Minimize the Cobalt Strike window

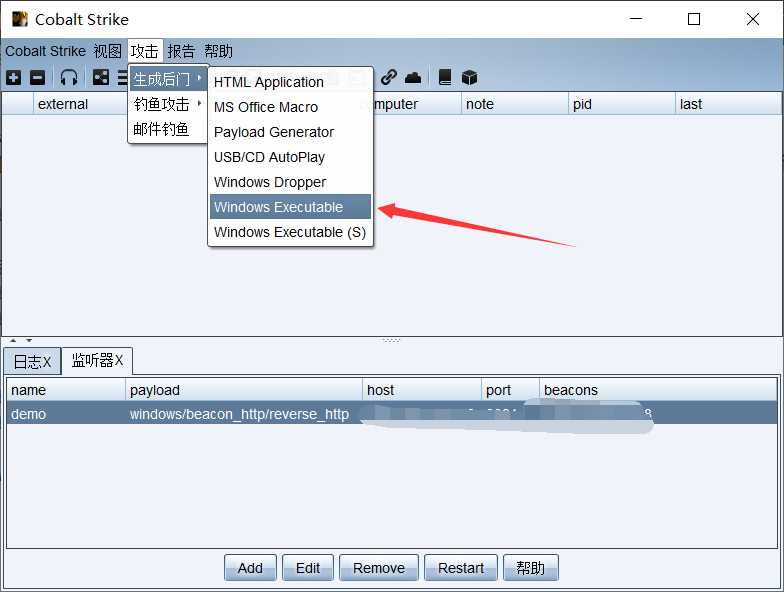(x=636, y=19)
